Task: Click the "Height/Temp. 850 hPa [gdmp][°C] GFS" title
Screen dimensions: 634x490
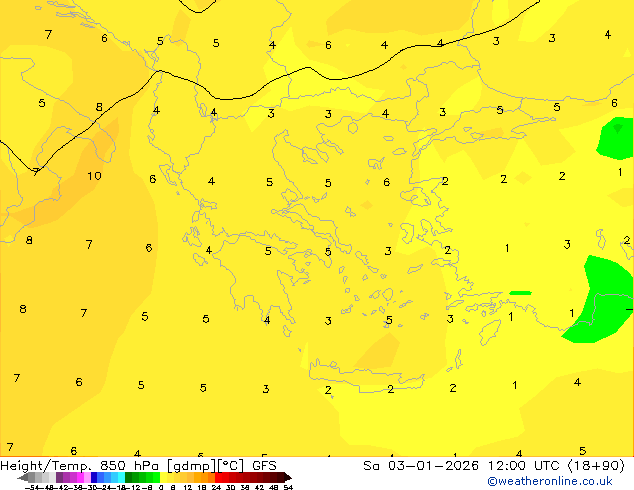Action: click(x=138, y=466)
